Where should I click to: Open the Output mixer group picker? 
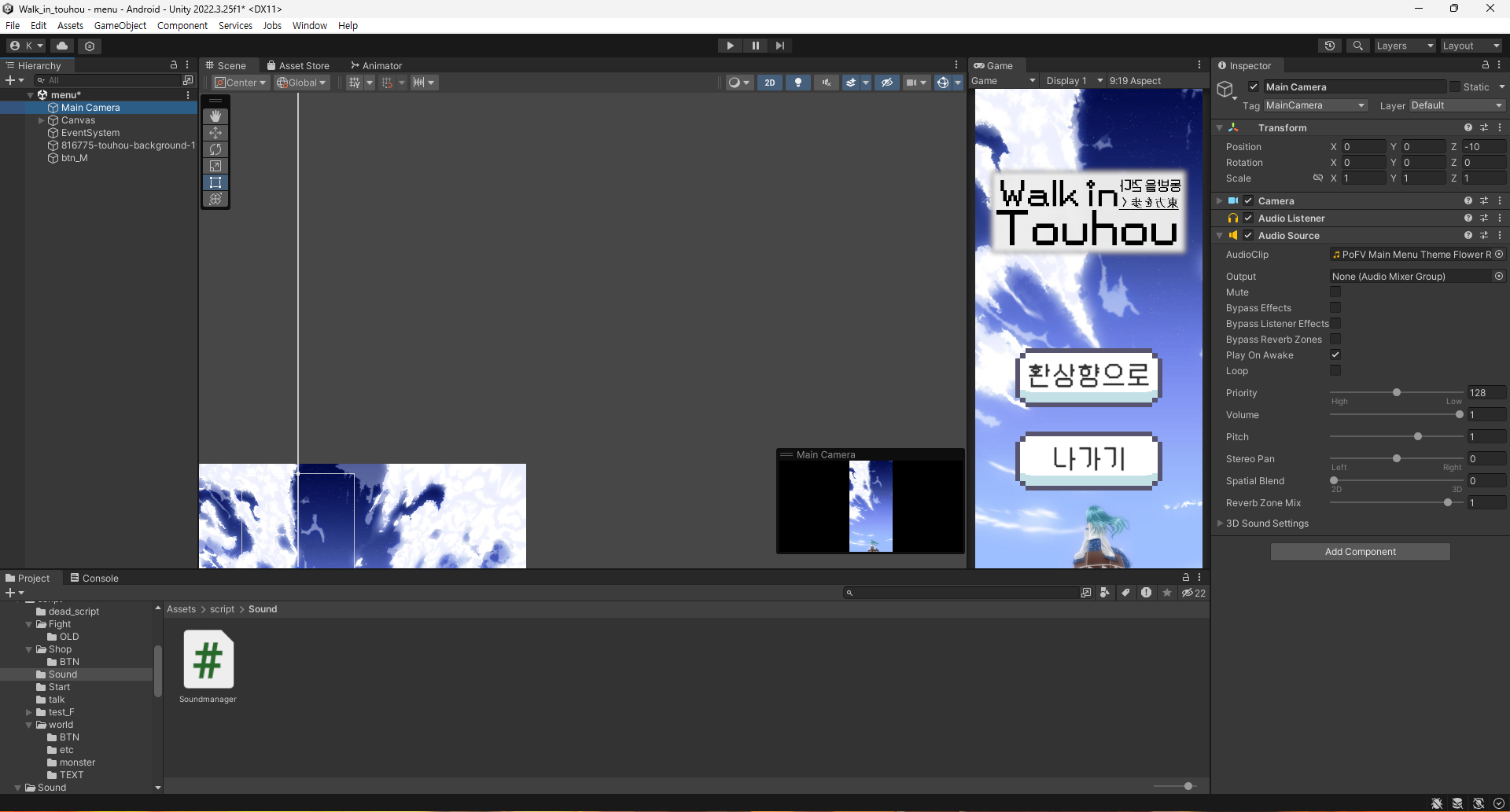1499,277
